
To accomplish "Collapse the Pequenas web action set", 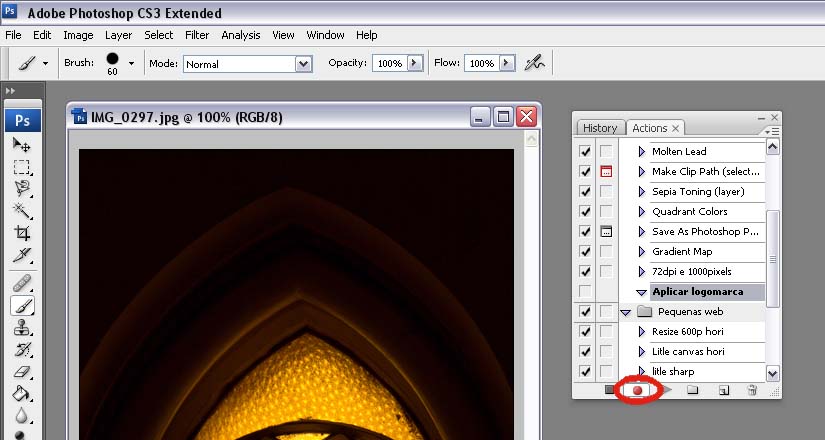I will (x=626, y=311).
